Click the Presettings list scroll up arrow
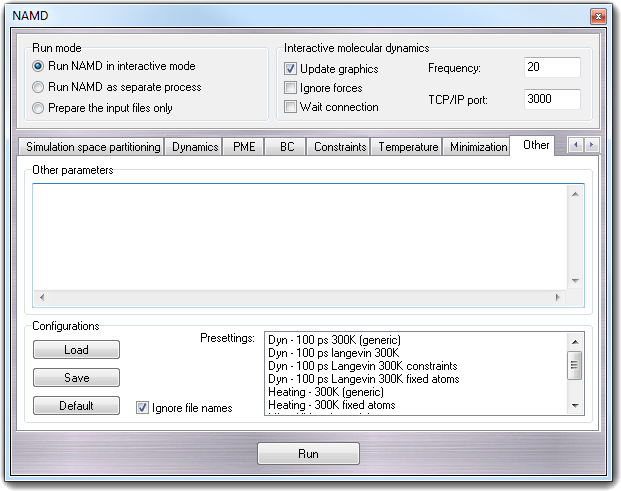Screen dimensions: 621x491 click(575, 342)
